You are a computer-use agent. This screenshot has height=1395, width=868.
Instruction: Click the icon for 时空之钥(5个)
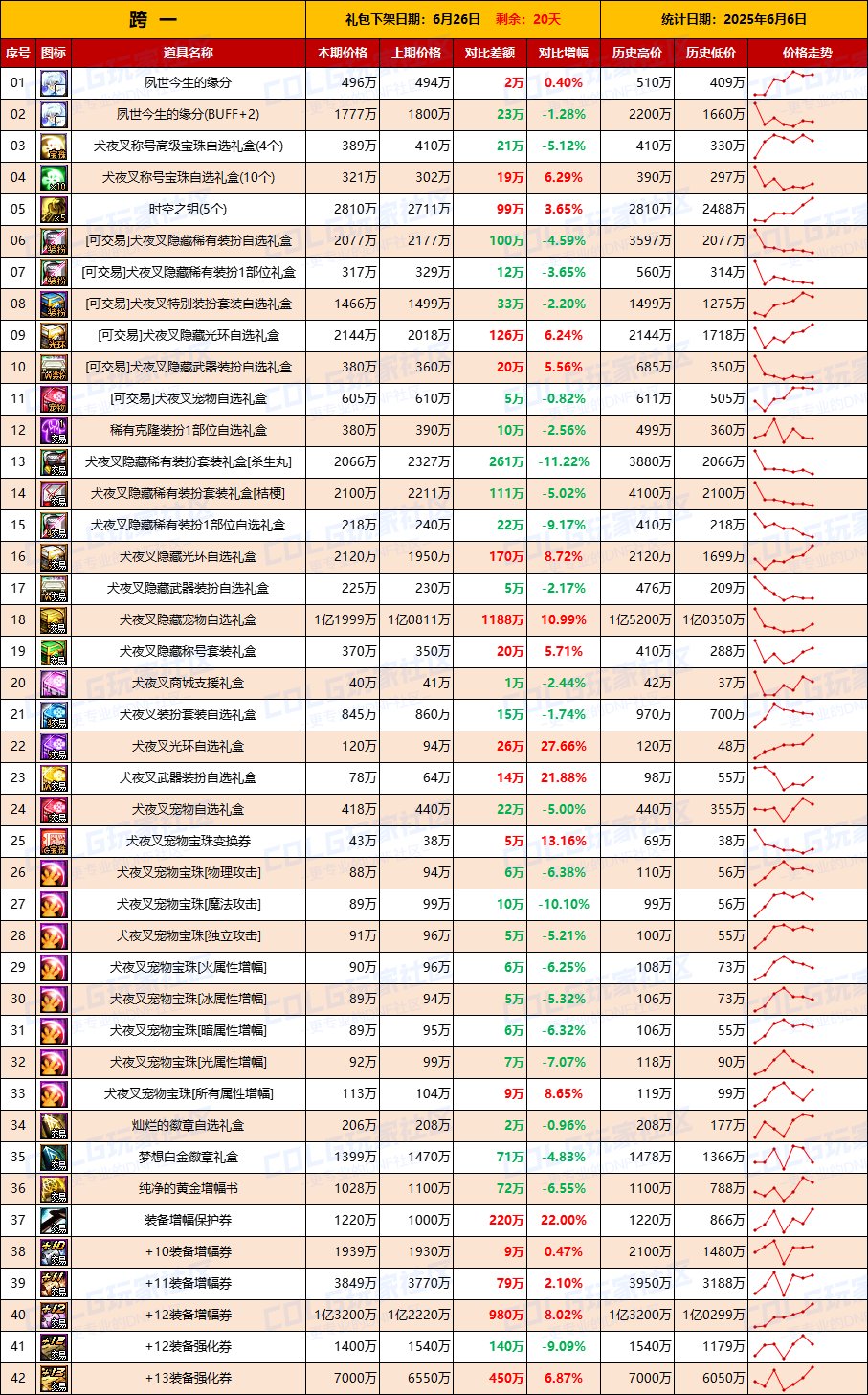[54, 210]
